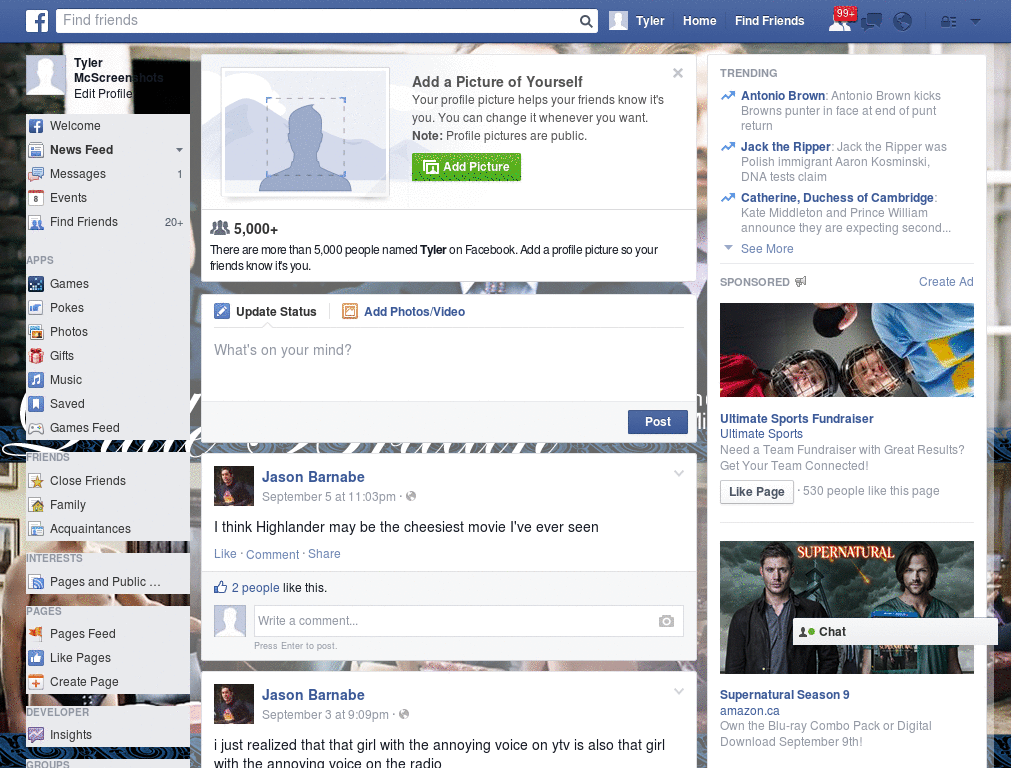Click Edit Profile under Tyler McScreenshots
1024x768 pixels.
[x=103, y=93]
